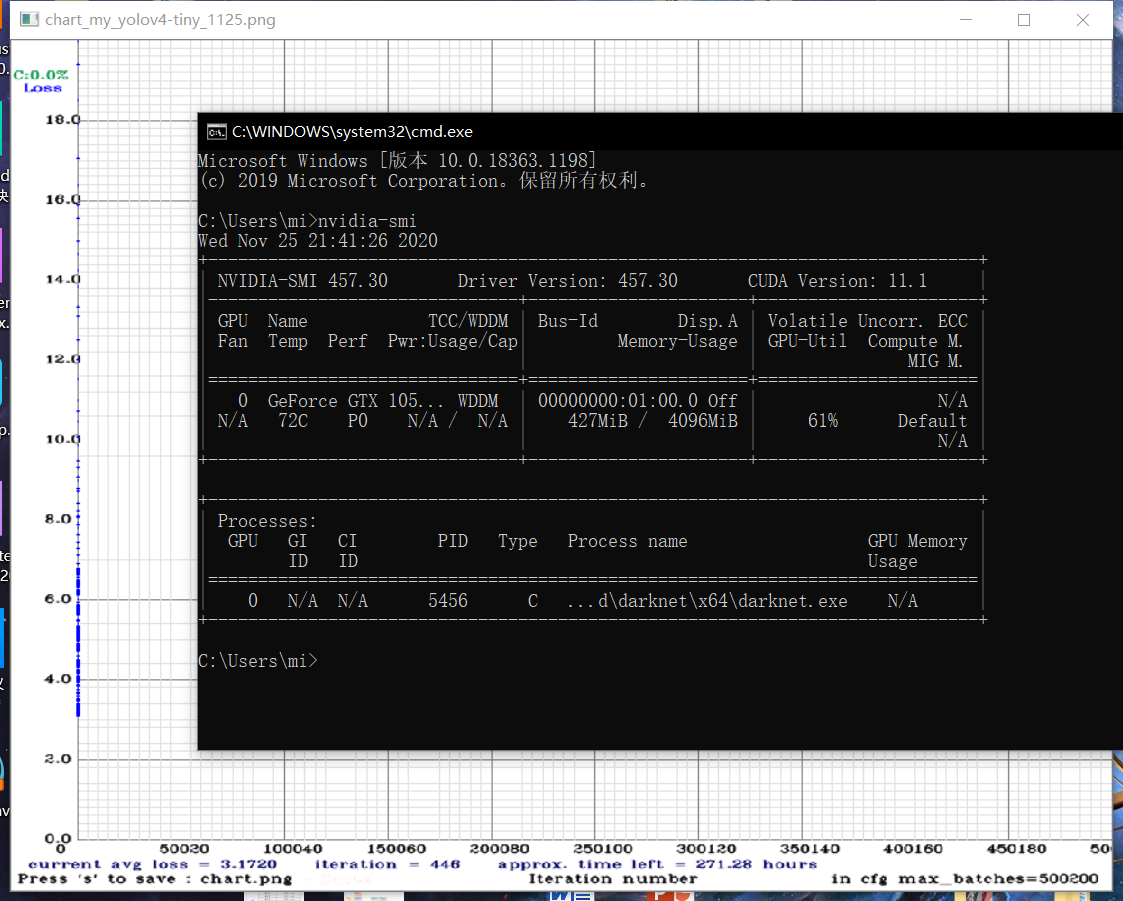The image size is (1123, 901).
Task: Click the '450180' x-axis label
Action: pyautogui.click(x=1016, y=849)
